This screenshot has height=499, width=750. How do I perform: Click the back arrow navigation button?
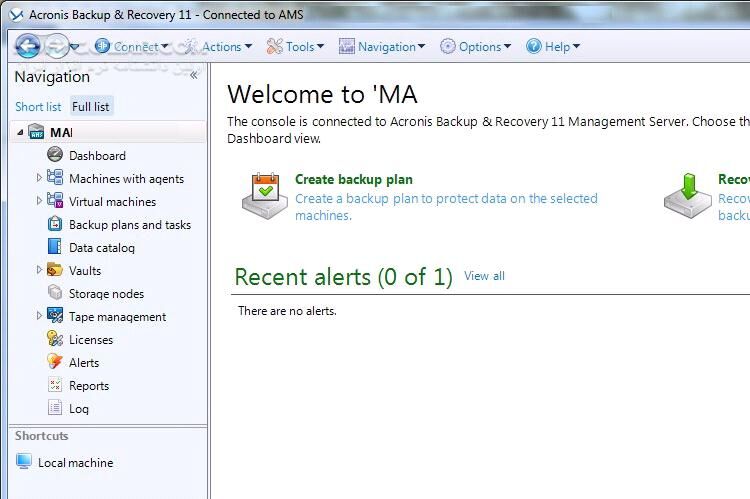[28, 45]
